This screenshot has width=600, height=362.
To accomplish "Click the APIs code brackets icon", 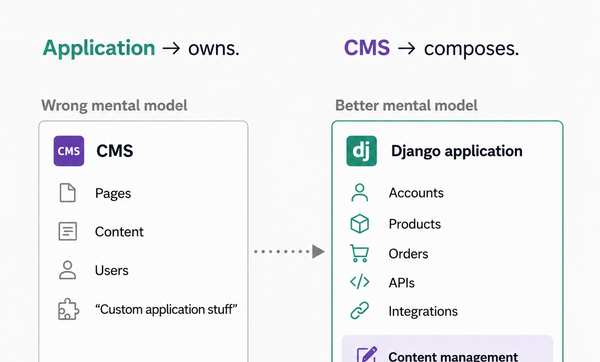I will coord(360,282).
